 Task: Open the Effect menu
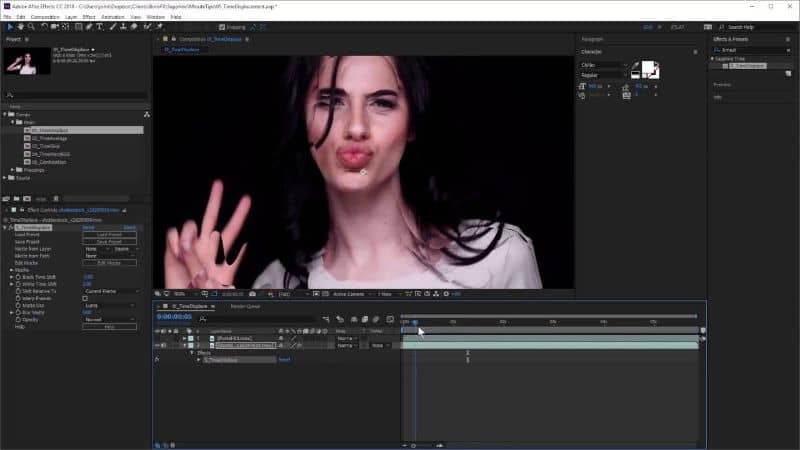89,17
